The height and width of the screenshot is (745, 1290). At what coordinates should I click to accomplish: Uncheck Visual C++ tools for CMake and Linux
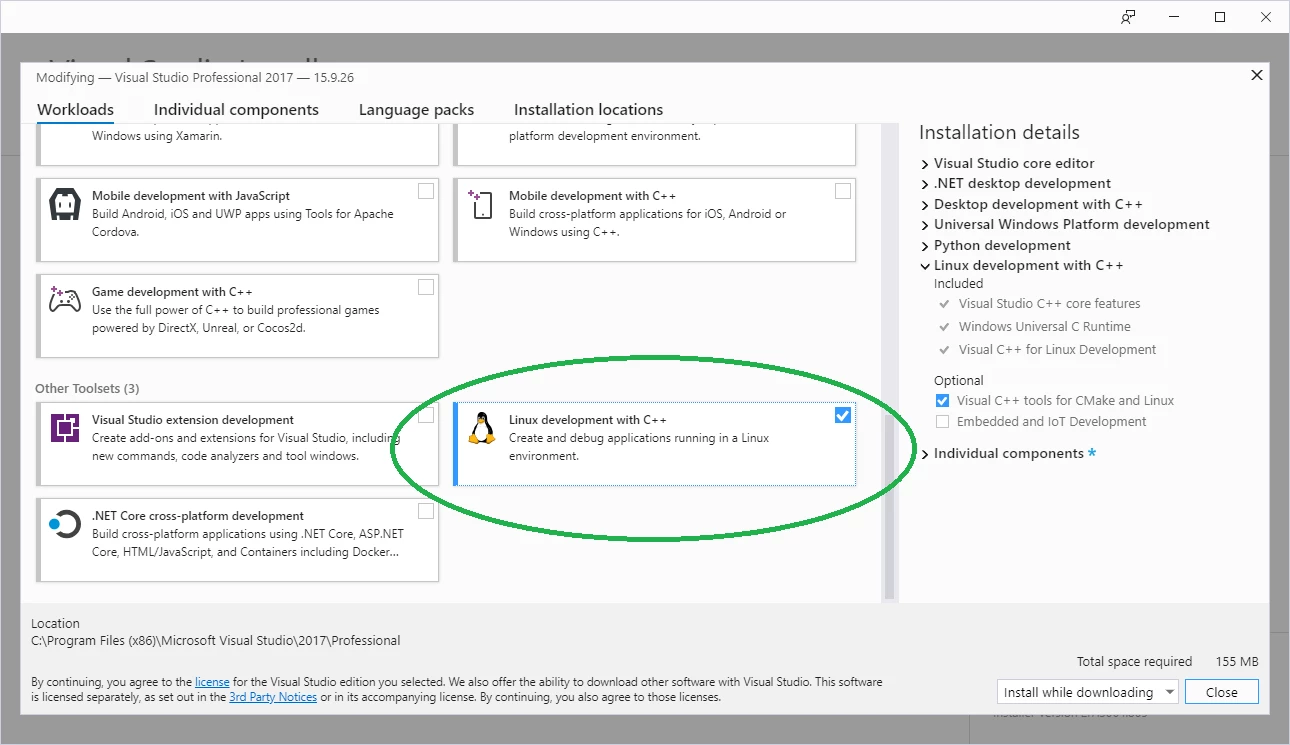tap(942, 400)
